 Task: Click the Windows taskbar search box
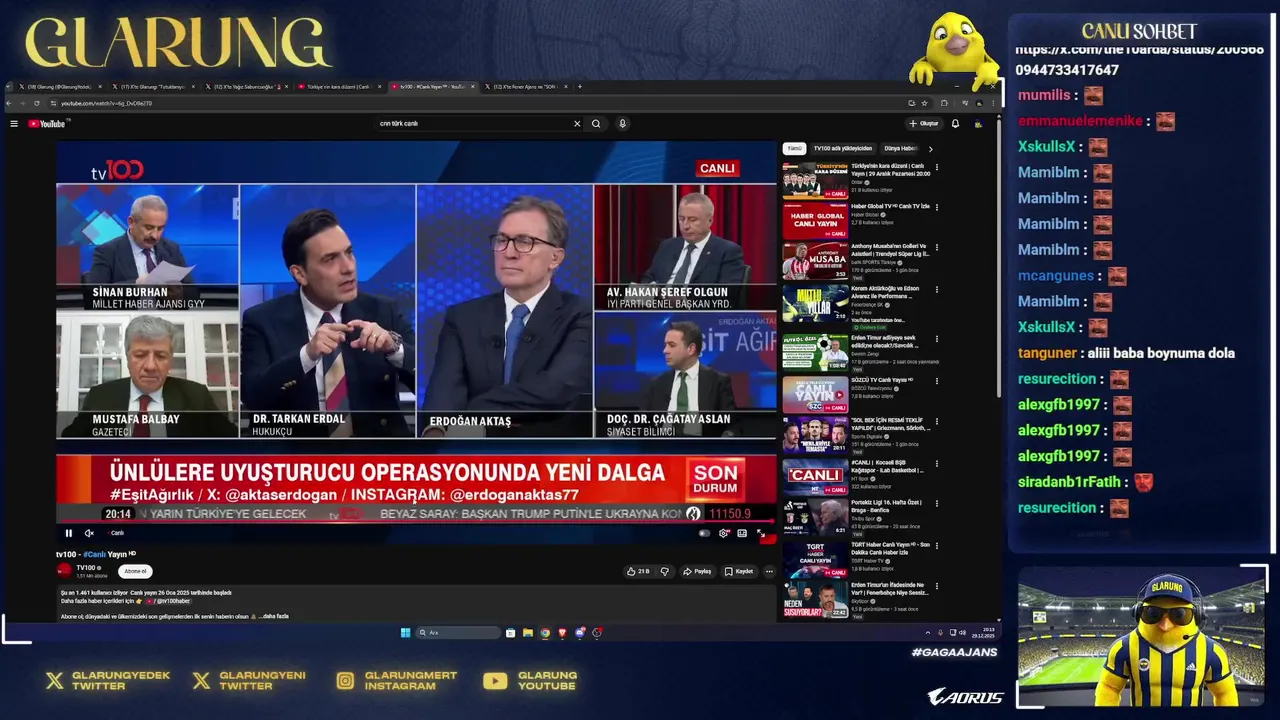[x=459, y=633]
